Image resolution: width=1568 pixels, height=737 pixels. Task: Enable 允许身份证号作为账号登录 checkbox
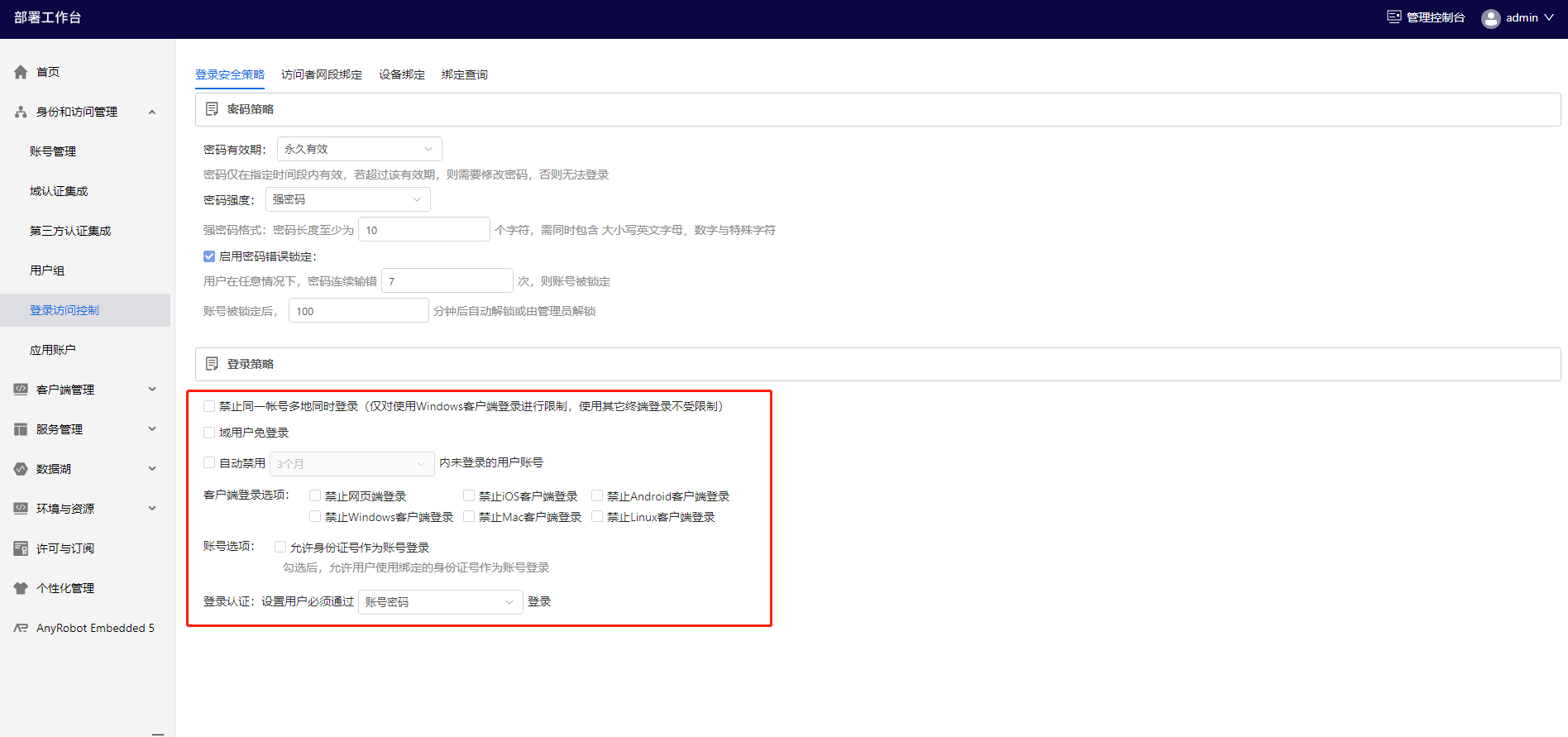click(280, 547)
